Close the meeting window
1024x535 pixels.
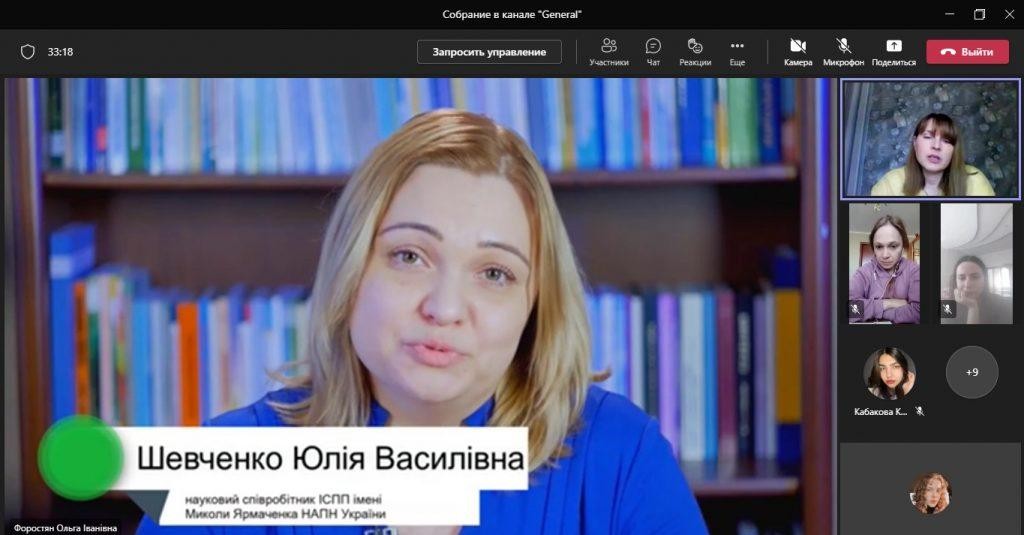tap(1009, 14)
